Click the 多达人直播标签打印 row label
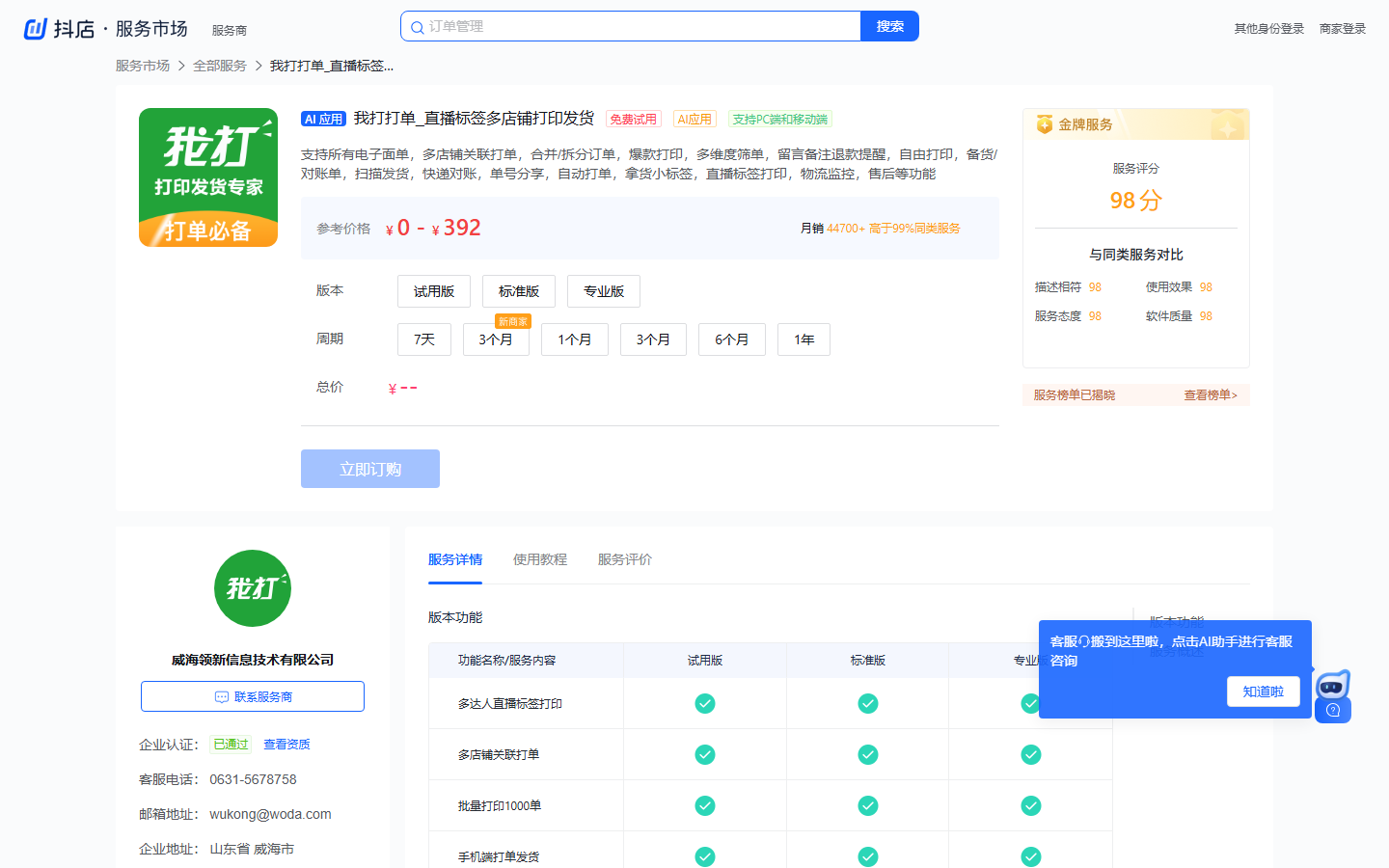The height and width of the screenshot is (868, 1389). click(510, 704)
